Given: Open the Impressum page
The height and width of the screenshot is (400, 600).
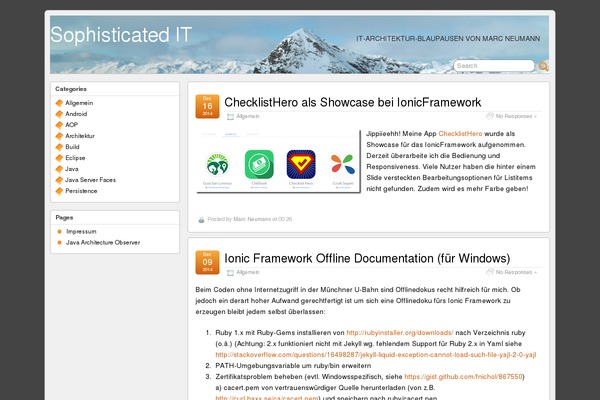Looking at the screenshot, I should pos(81,232).
